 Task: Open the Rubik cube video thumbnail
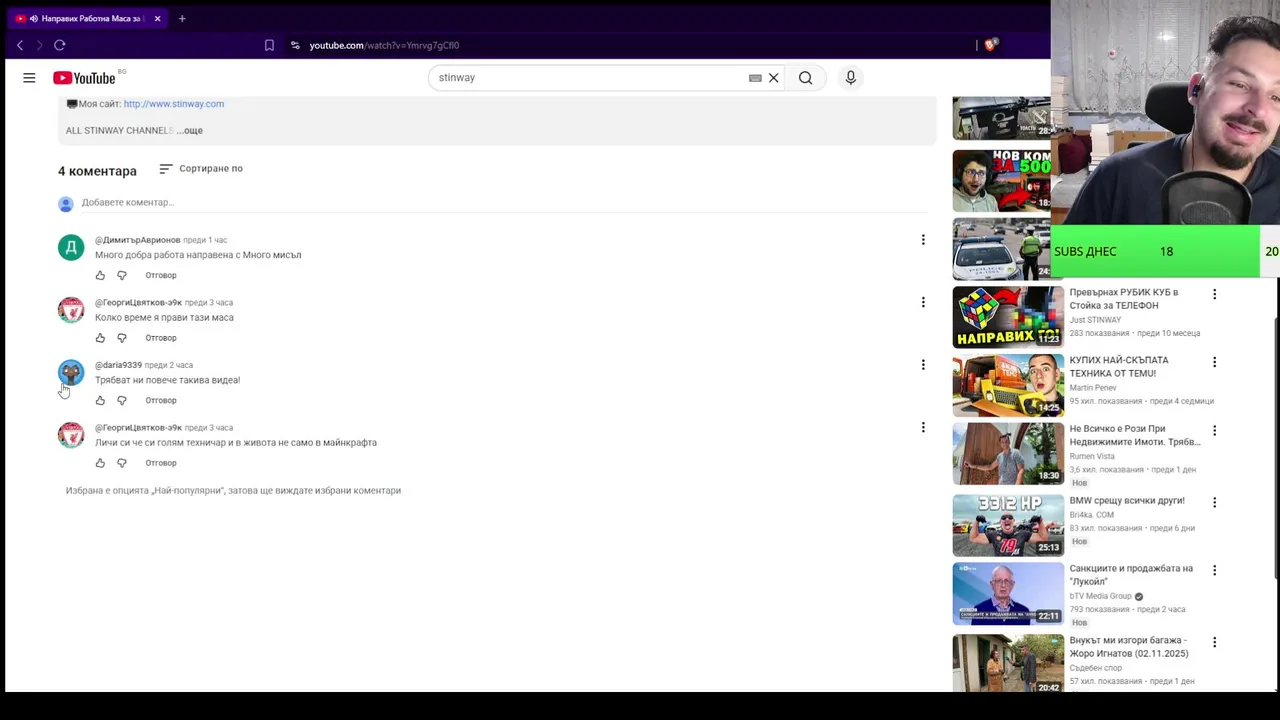[1008, 317]
